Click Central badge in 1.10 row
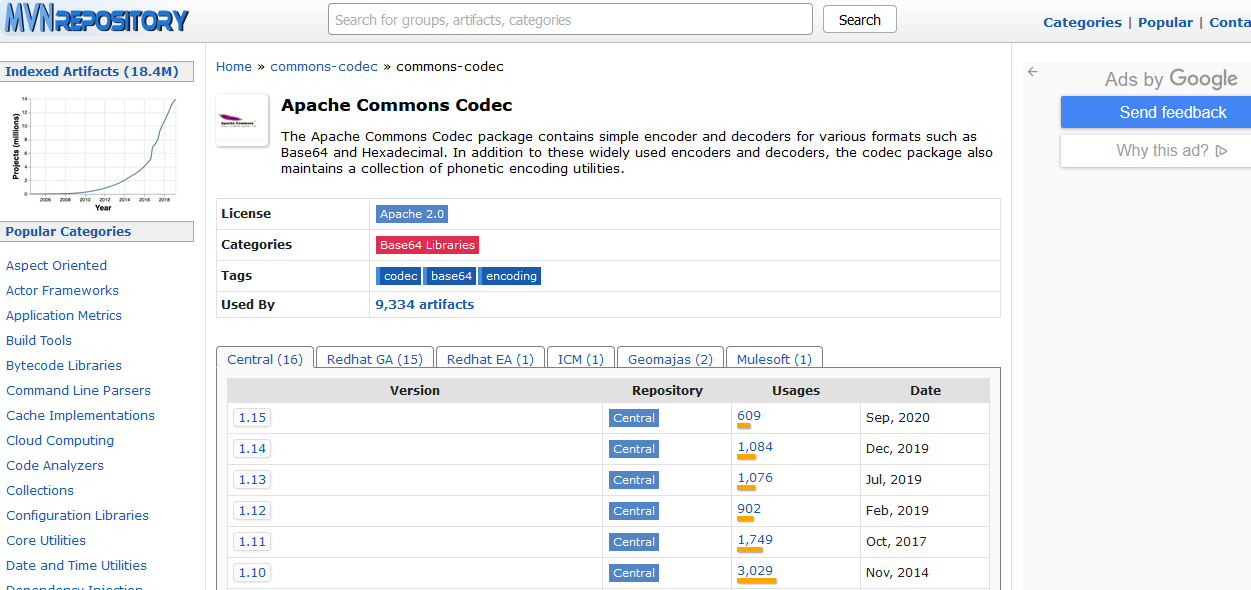 [634, 573]
